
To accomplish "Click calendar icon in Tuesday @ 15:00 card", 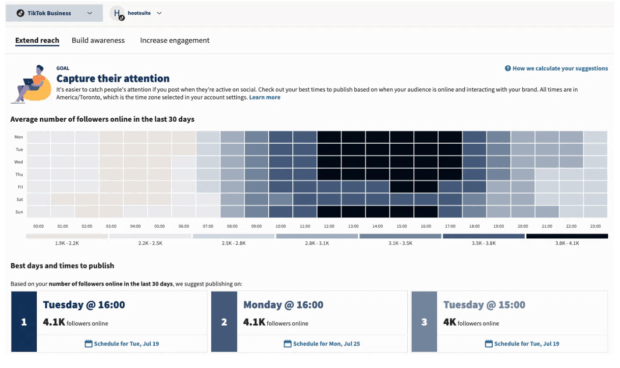I will click(x=489, y=343).
